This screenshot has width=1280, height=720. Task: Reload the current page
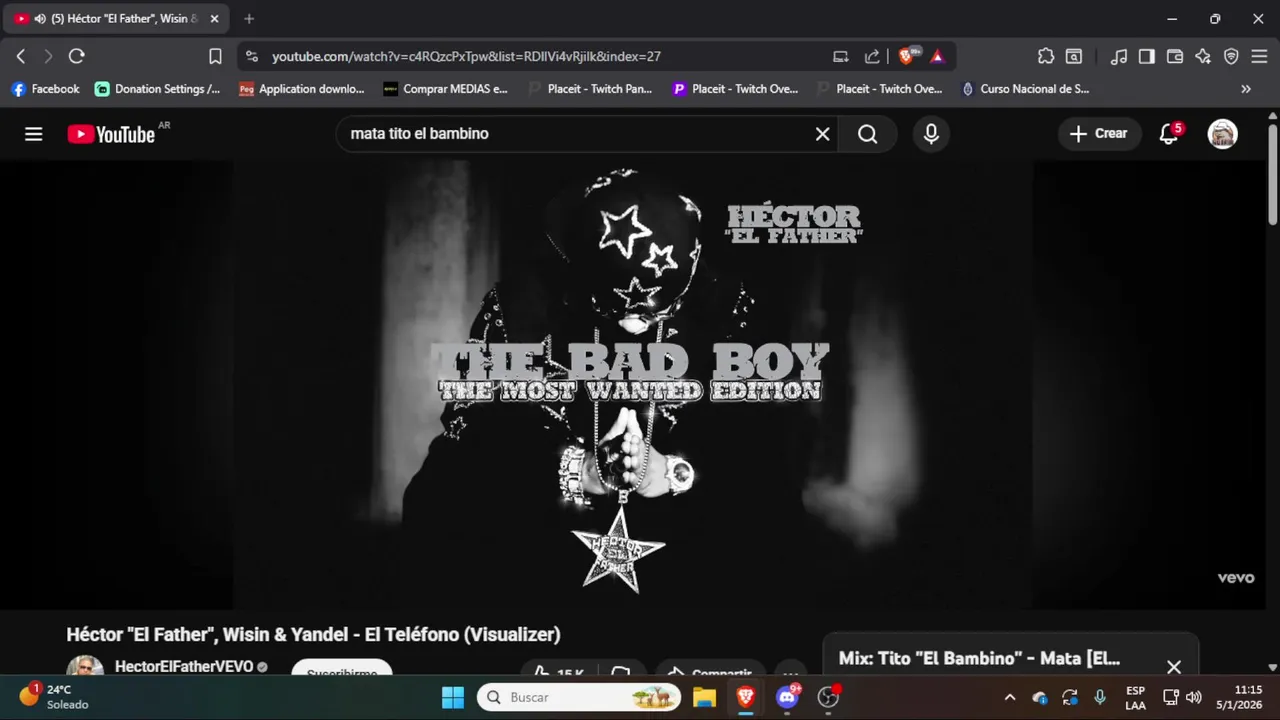77,57
